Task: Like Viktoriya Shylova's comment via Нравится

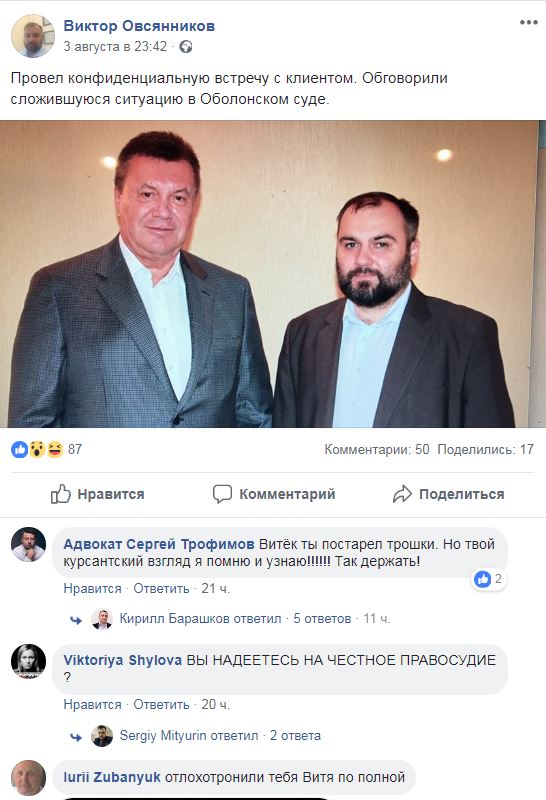Action: tap(92, 705)
